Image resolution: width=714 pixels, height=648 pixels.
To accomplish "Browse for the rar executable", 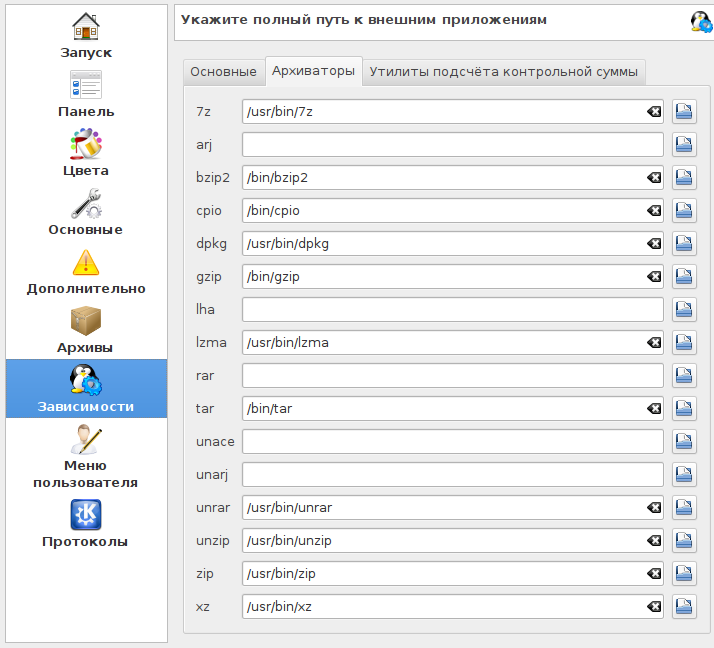I will click(684, 376).
